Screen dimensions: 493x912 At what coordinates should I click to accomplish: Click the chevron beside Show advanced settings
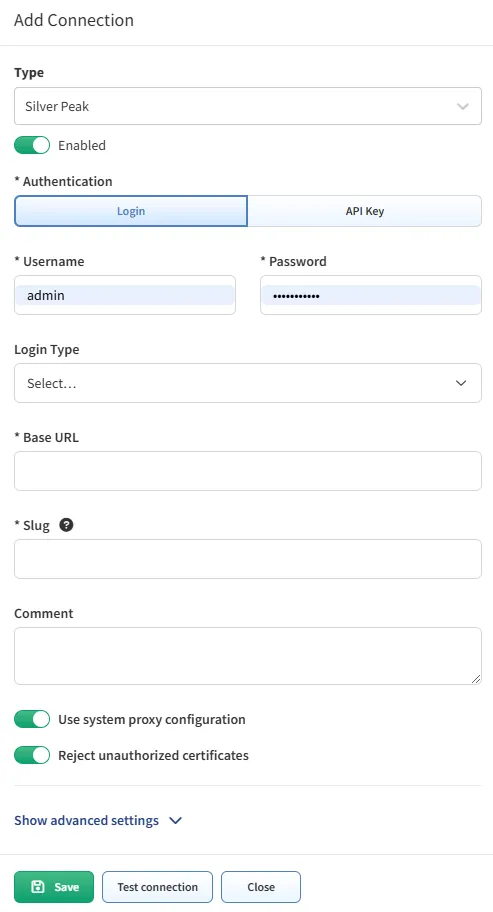pyautogui.click(x=175, y=820)
